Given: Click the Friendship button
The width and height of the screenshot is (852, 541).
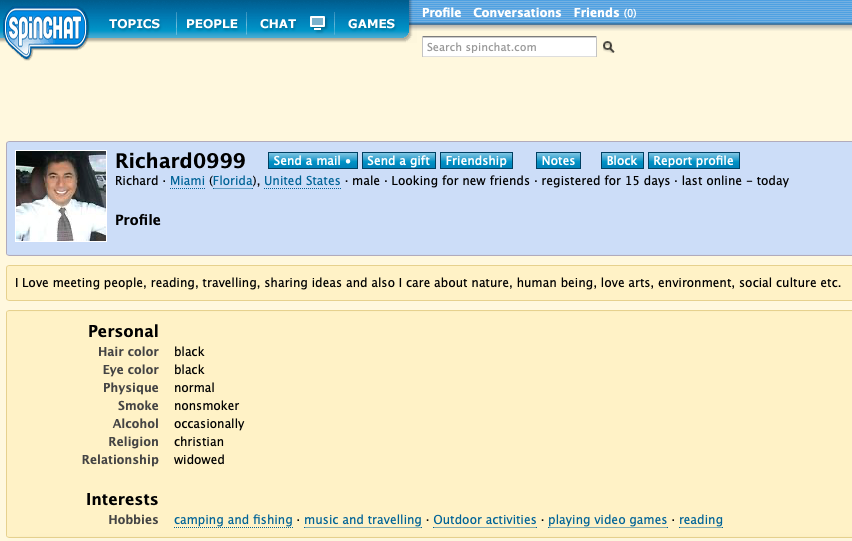Looking at the screenshot, I should [476, 161].
